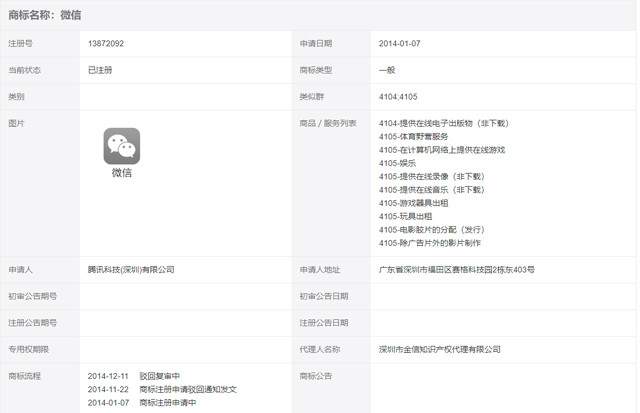
Task: Click the WeChat trademark logo image
Action: (122, 146)
